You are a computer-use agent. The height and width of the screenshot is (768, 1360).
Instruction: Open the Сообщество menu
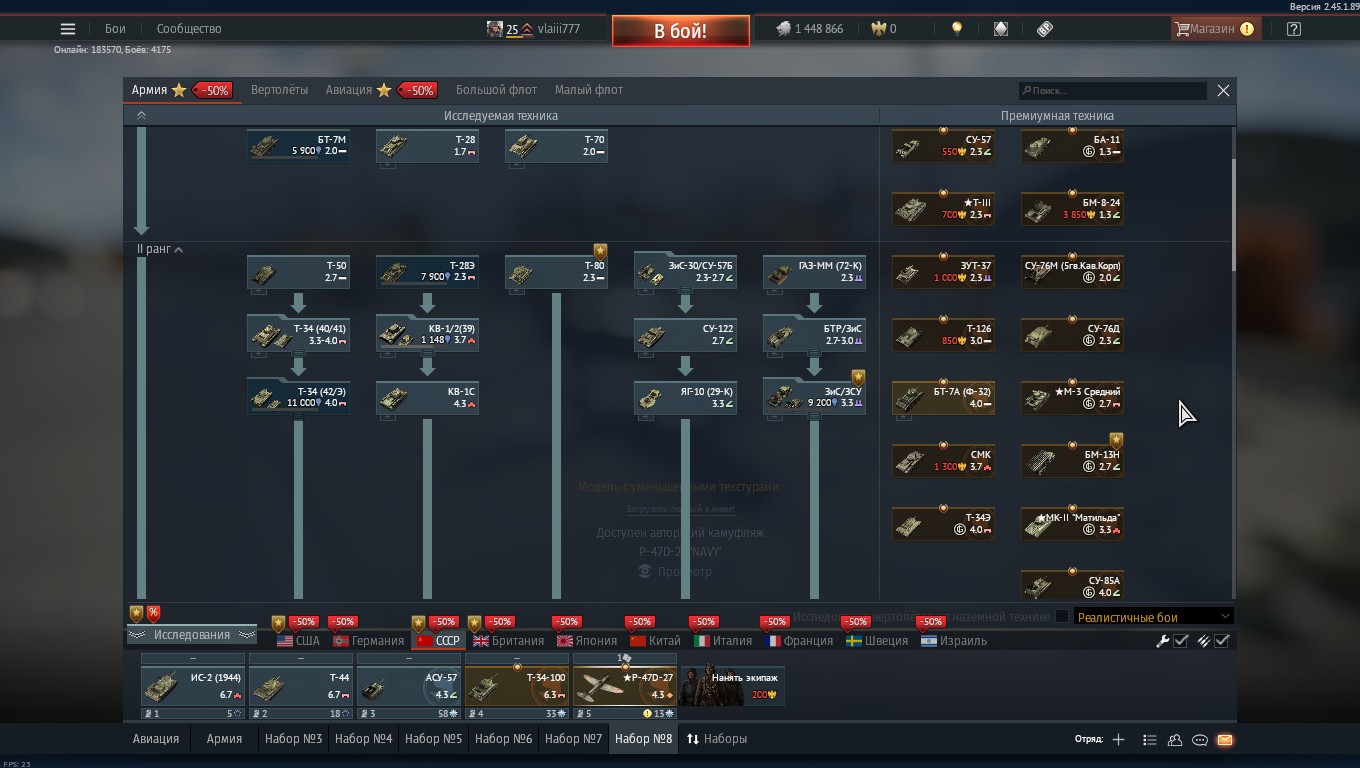[x=189, y=29]
